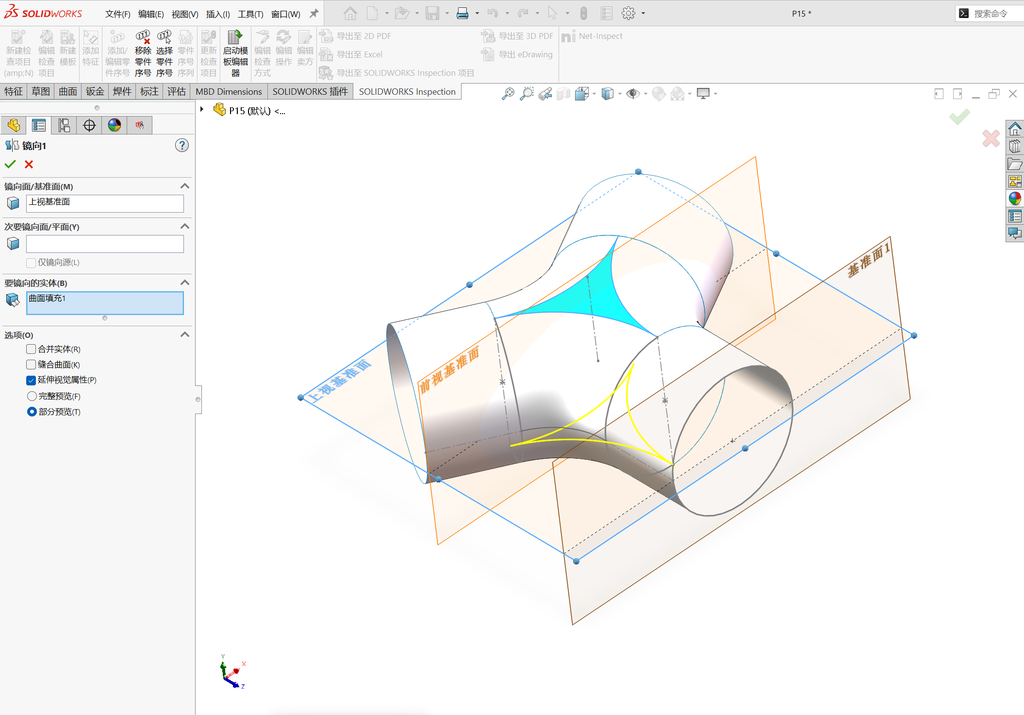Click 上视基准面 mirror plane field

[x=105, y=203]
